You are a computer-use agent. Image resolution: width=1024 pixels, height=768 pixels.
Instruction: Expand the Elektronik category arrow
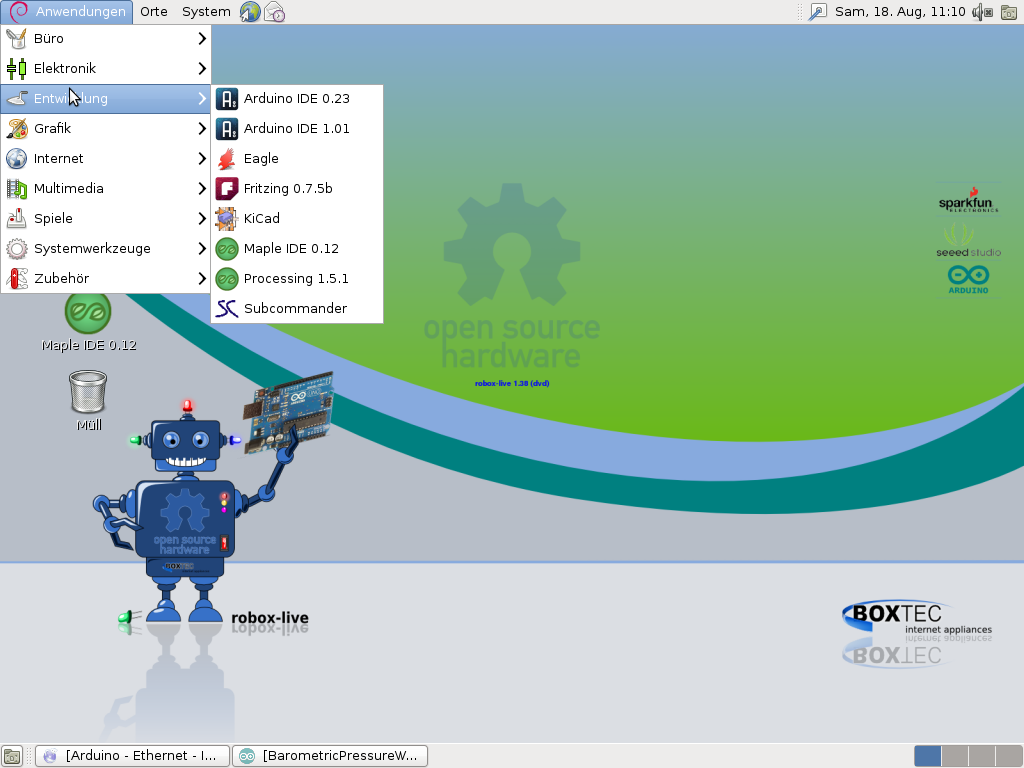[202, 69]
